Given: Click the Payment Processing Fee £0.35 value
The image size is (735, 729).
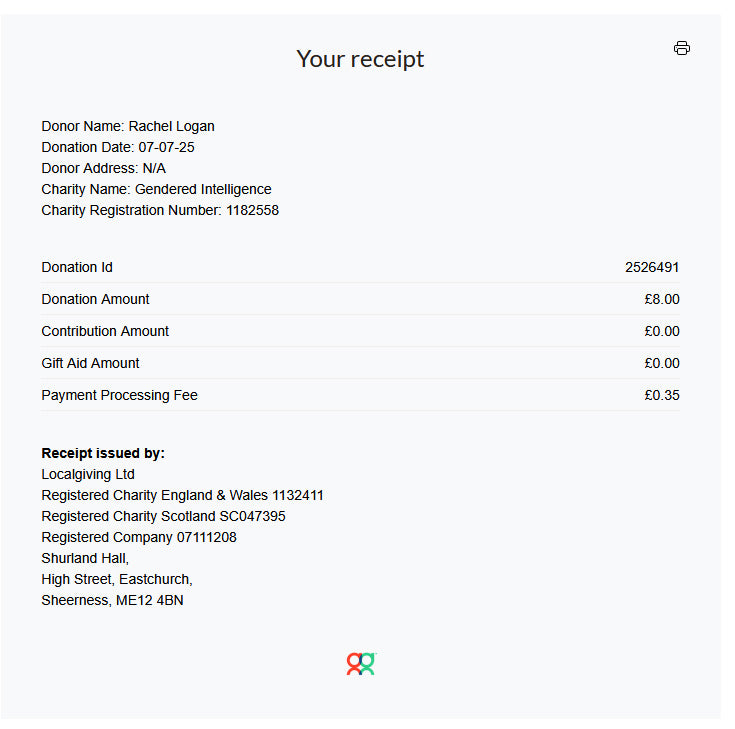Looking at the screenshot, I should coord(662,395).
